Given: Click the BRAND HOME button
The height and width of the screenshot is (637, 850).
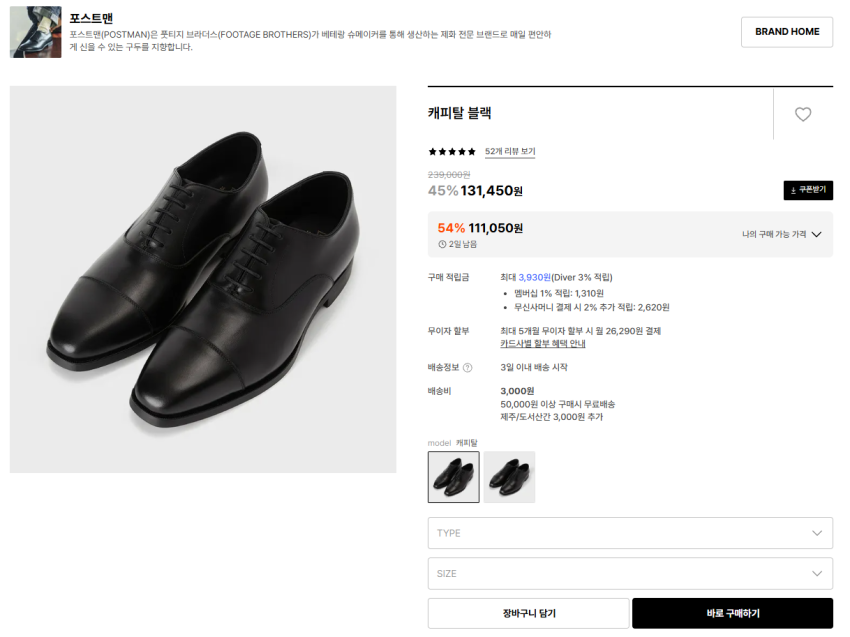Looking at the screenshot, I should [786, 32].
